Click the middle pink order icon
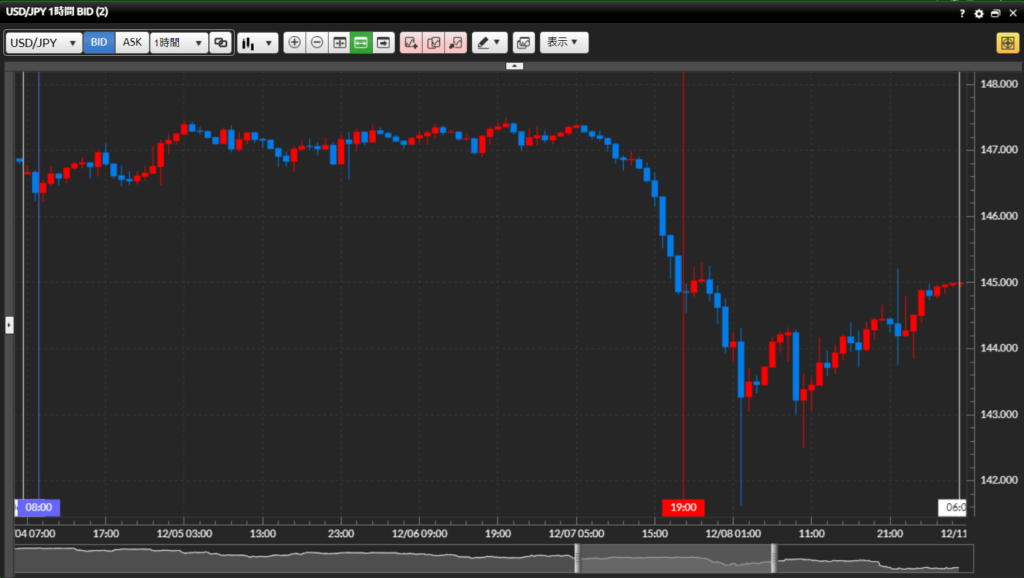Image resolution: width=1024 pixels, height=578 pixels. [x=433, y=43]
